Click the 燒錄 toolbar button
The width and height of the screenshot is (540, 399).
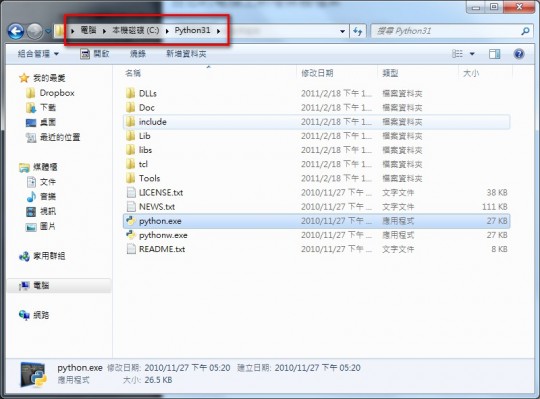pyautogui.click(x=138, y=54)
